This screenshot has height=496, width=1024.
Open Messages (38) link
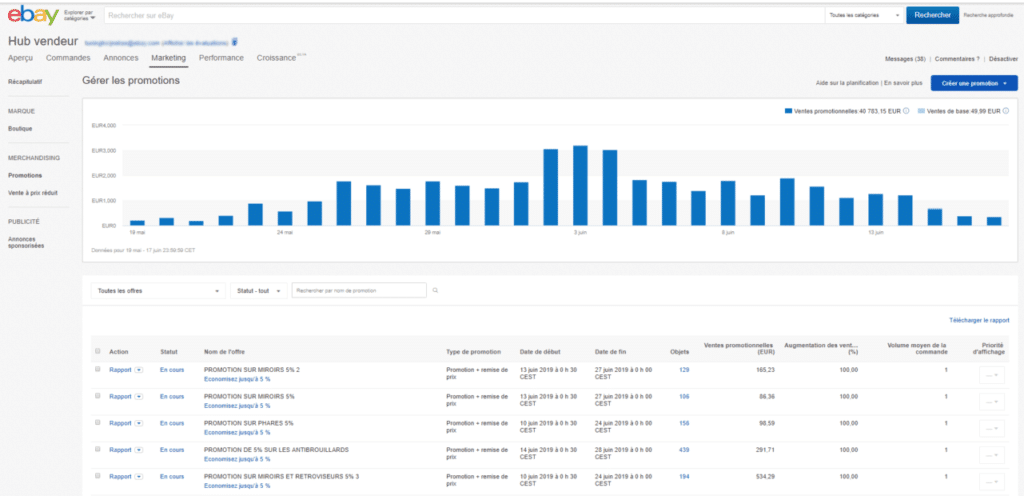(x=905, y=59)
